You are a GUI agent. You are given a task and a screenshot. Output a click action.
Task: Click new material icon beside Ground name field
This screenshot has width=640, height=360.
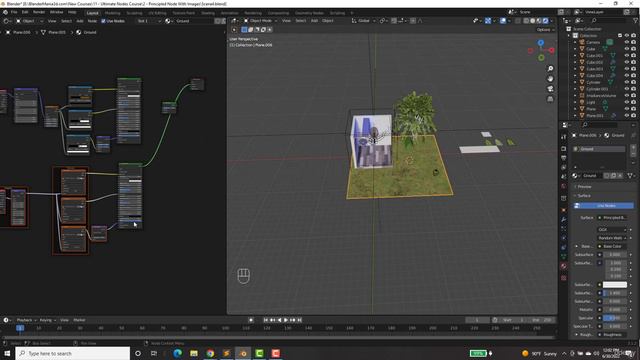[613, 176]
